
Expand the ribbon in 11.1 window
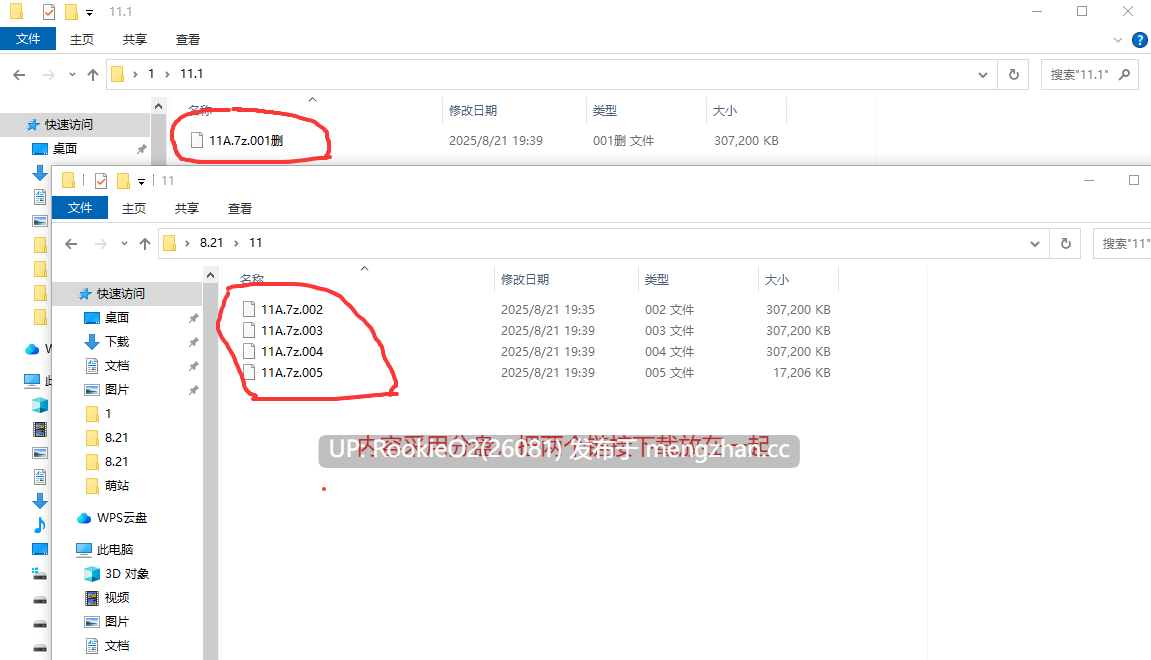point(1118,40)
